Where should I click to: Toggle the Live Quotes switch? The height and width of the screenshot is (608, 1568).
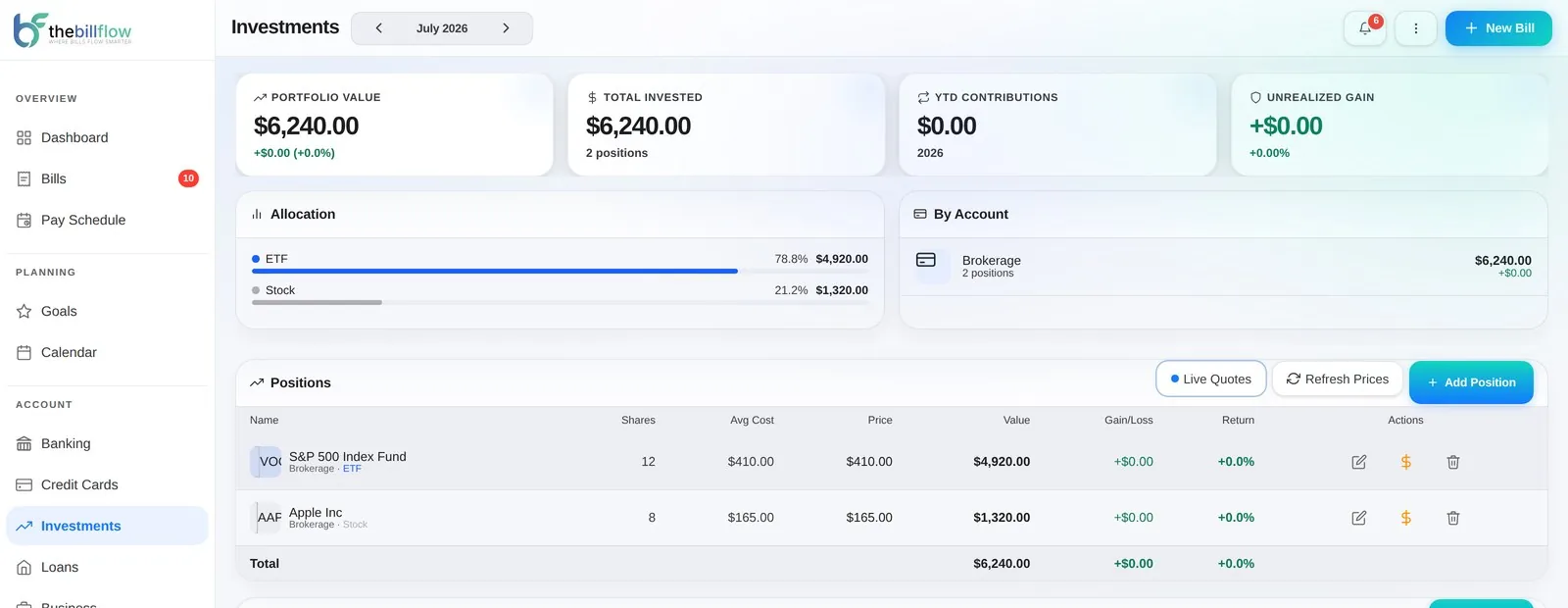pyautogui.click(x=1211, y=380)
